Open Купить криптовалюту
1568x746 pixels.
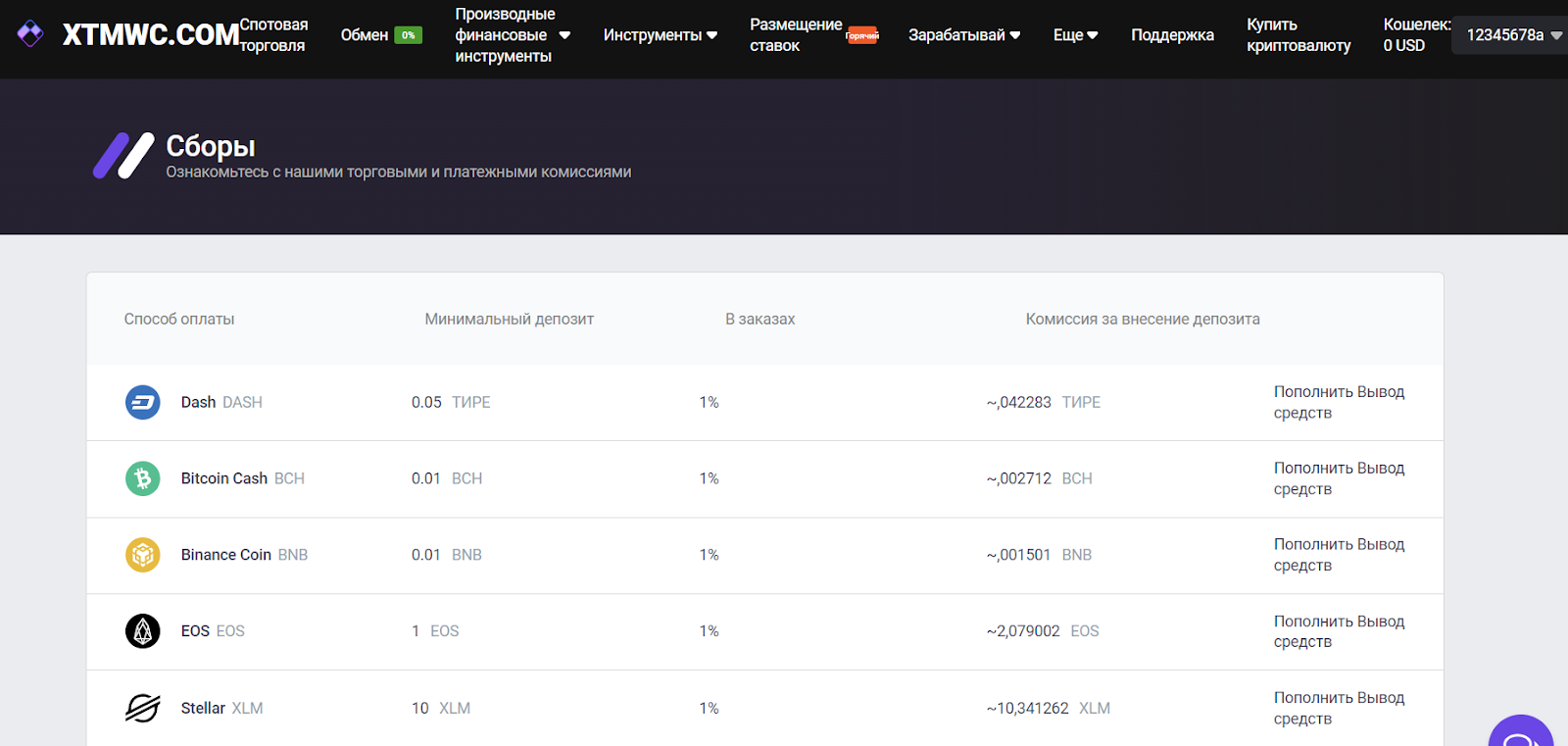pos(1298,35)
